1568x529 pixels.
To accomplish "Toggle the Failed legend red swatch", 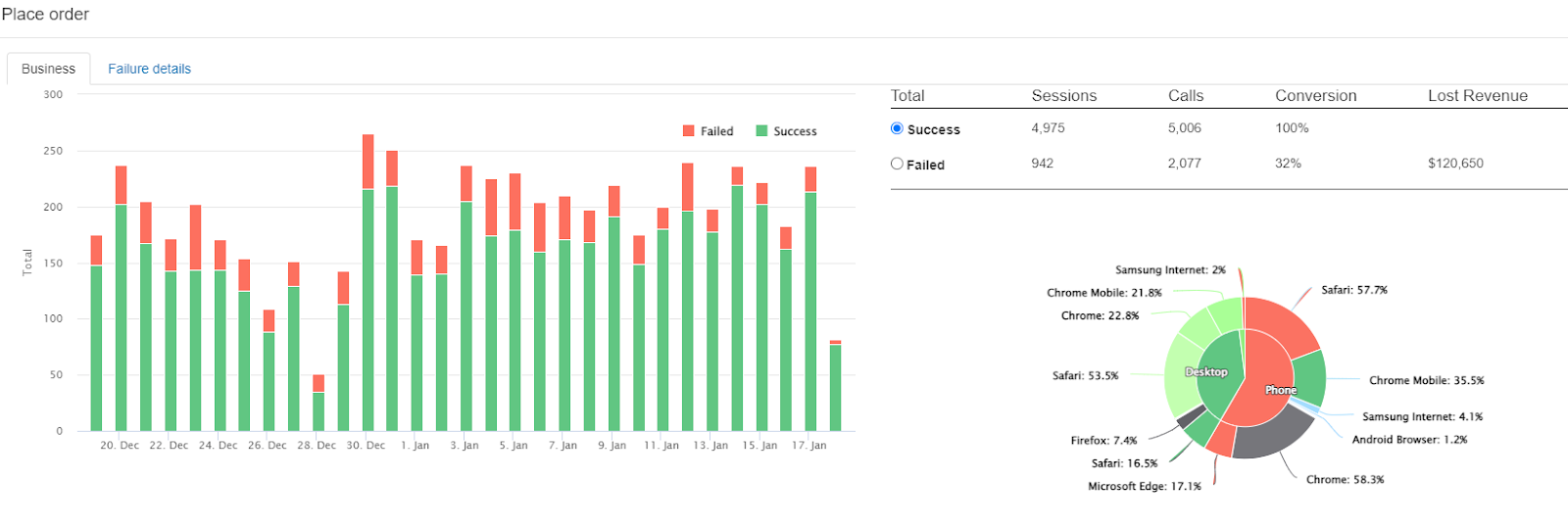I will click(x=689, y=131).
